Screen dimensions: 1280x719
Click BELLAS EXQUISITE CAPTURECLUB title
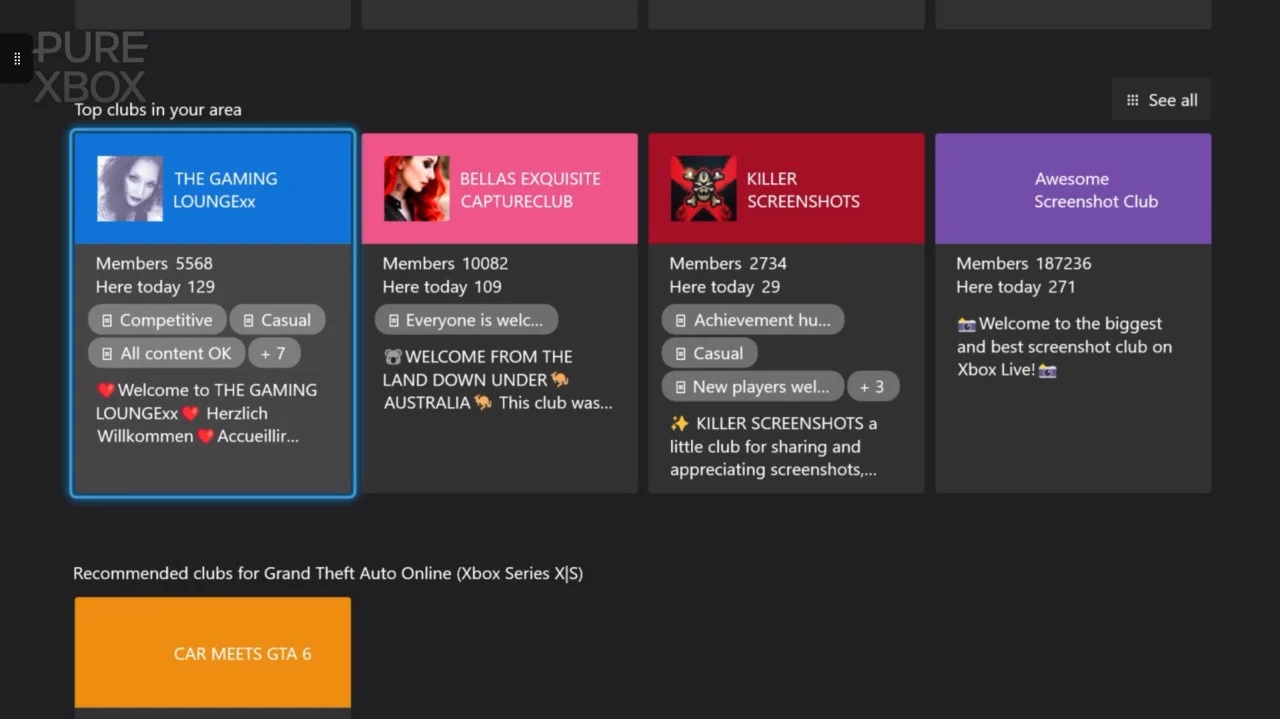[530, 189]
